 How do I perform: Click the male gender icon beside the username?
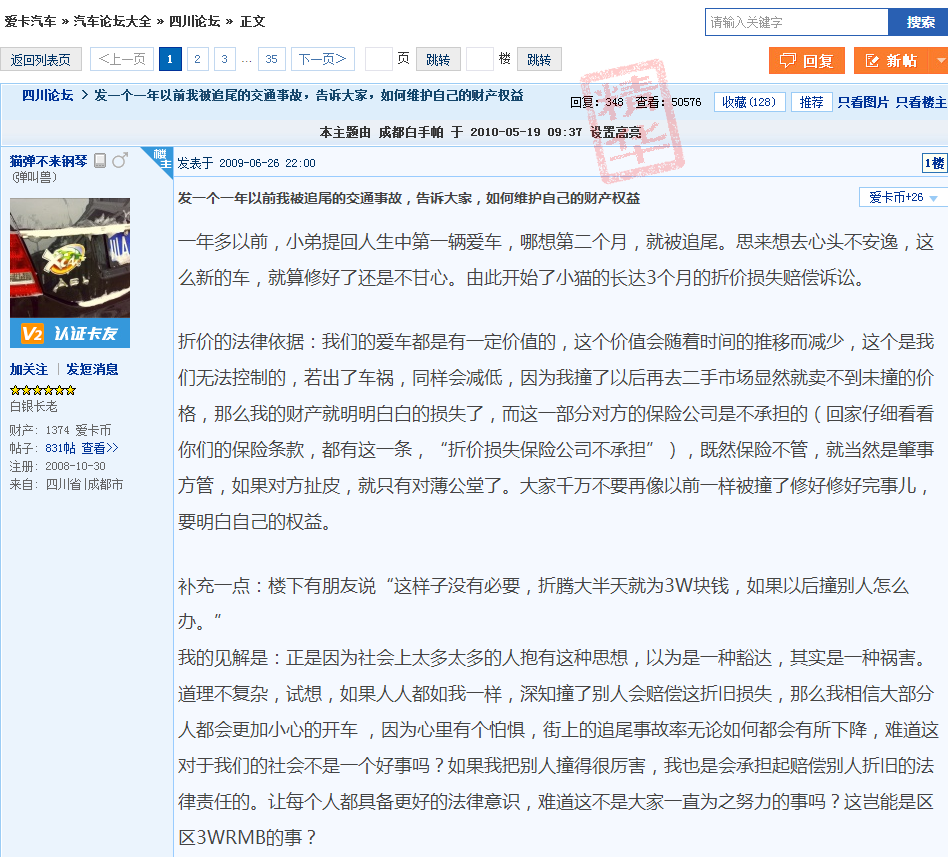coord(120,161)
